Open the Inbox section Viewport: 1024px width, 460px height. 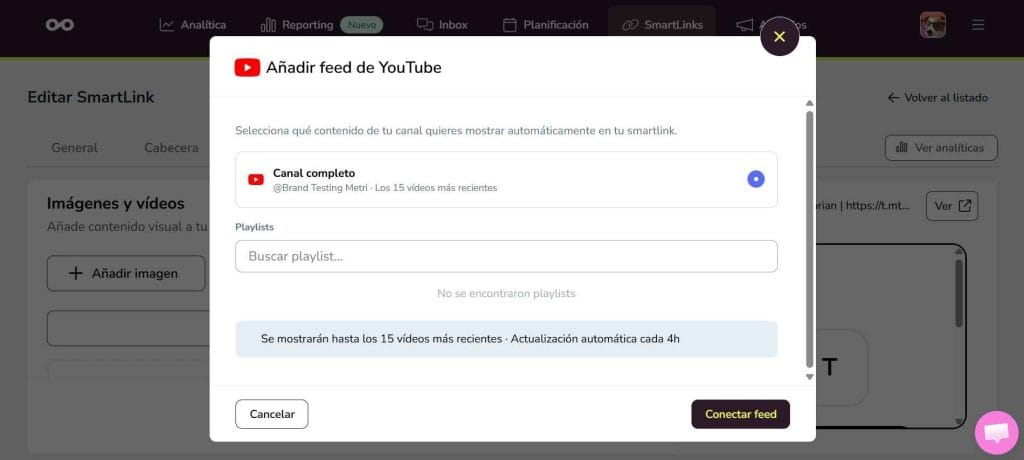coord(442,25)
